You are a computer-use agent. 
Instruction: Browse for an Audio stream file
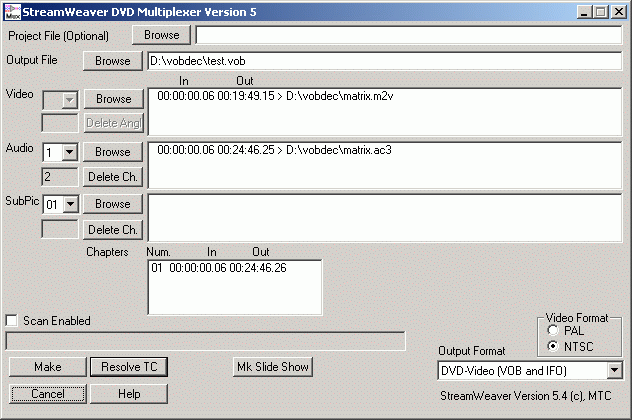pos(113,152)
